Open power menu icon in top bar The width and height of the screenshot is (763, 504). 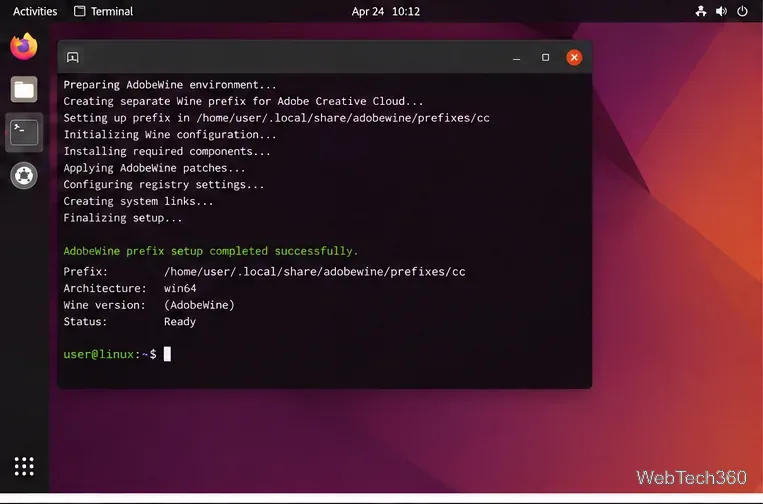point(742,11)
